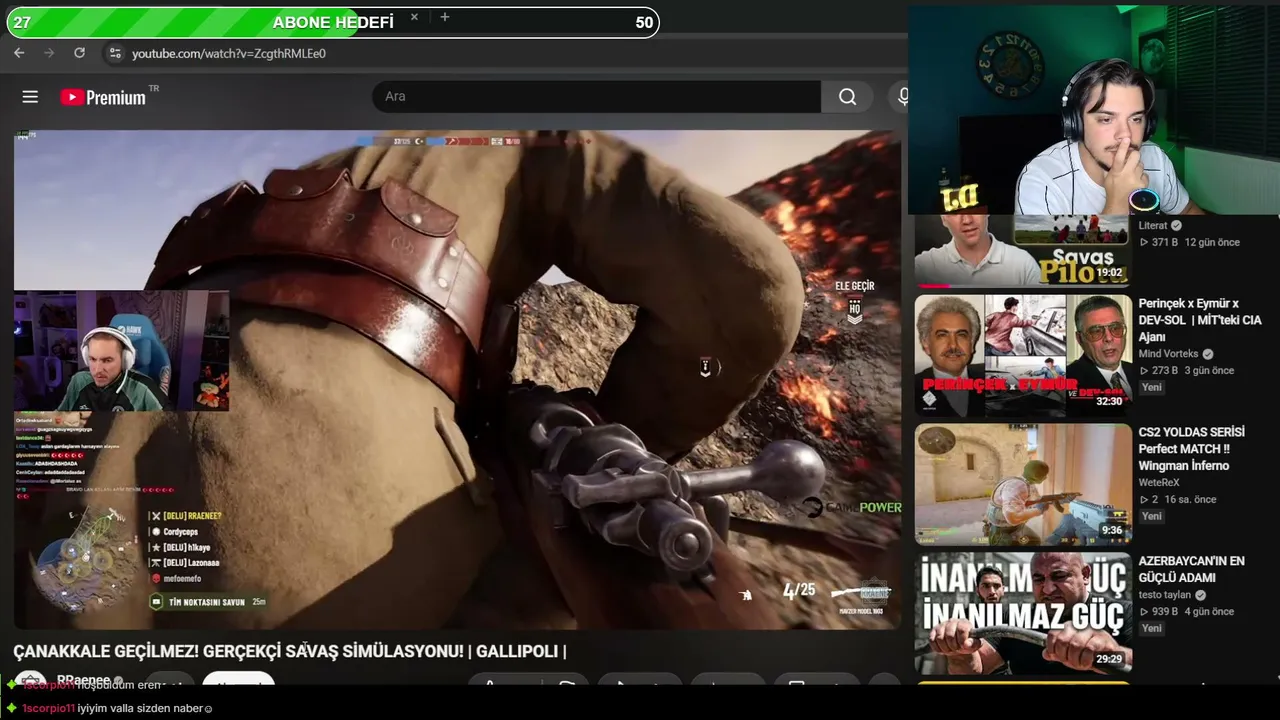Click the Yeni badge under Mind Vorteks
The width and height of the screenshot is (1280, 720).
[x=1152, y=388]
